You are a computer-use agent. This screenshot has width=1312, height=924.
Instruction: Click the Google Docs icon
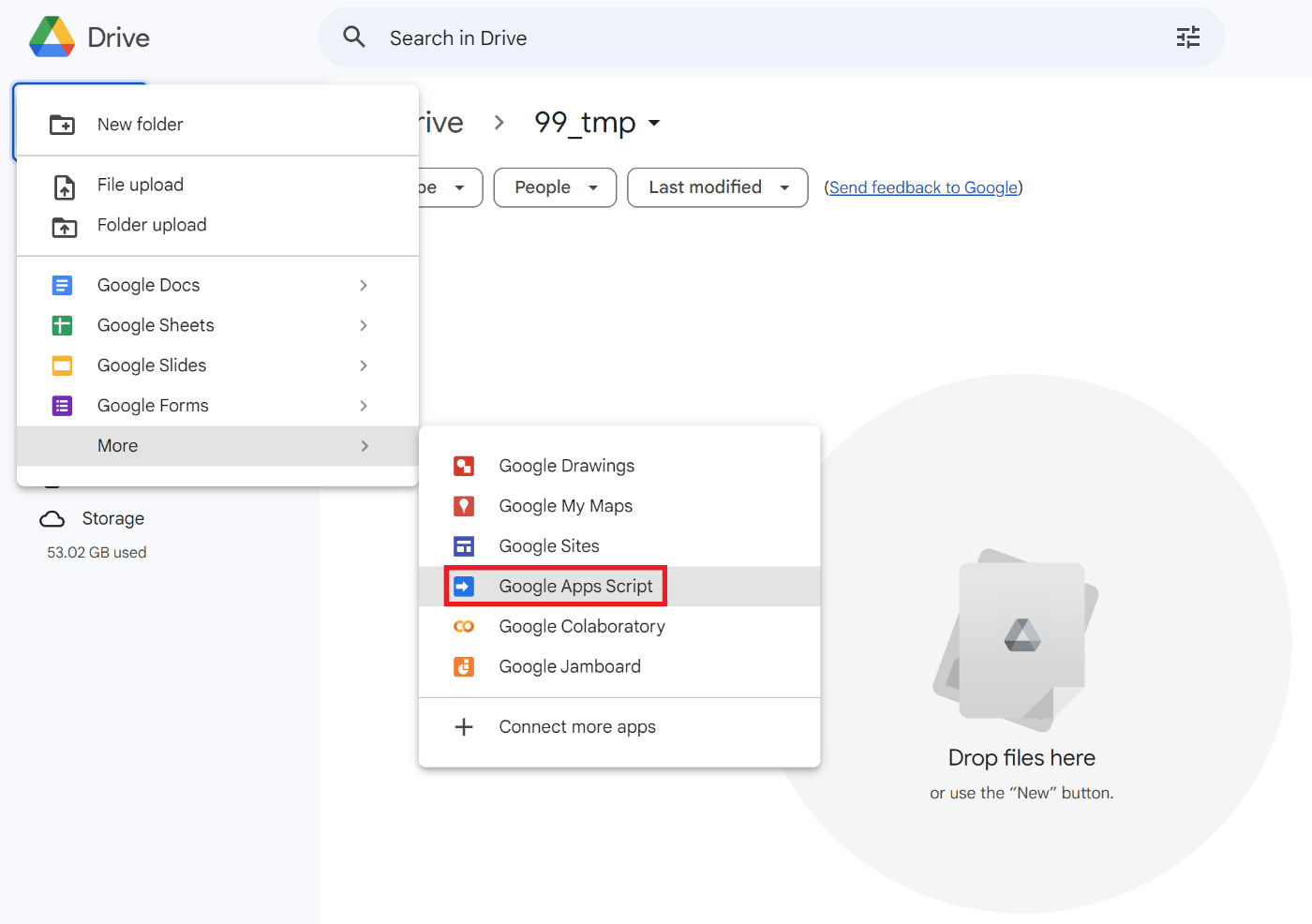click(x=62, y=285)
